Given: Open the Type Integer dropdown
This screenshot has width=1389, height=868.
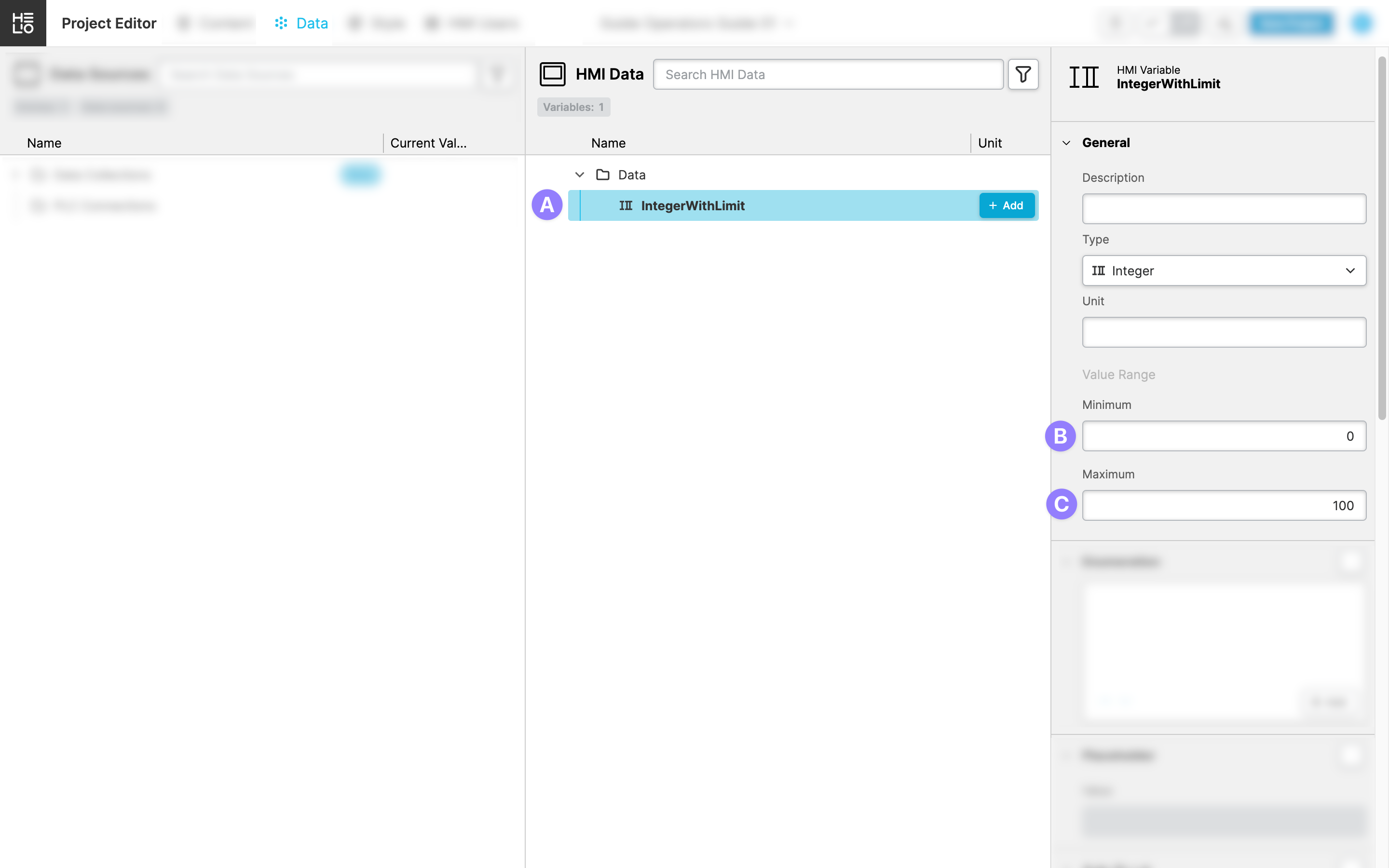Looking at the screenshot, I should [1223, 271].
